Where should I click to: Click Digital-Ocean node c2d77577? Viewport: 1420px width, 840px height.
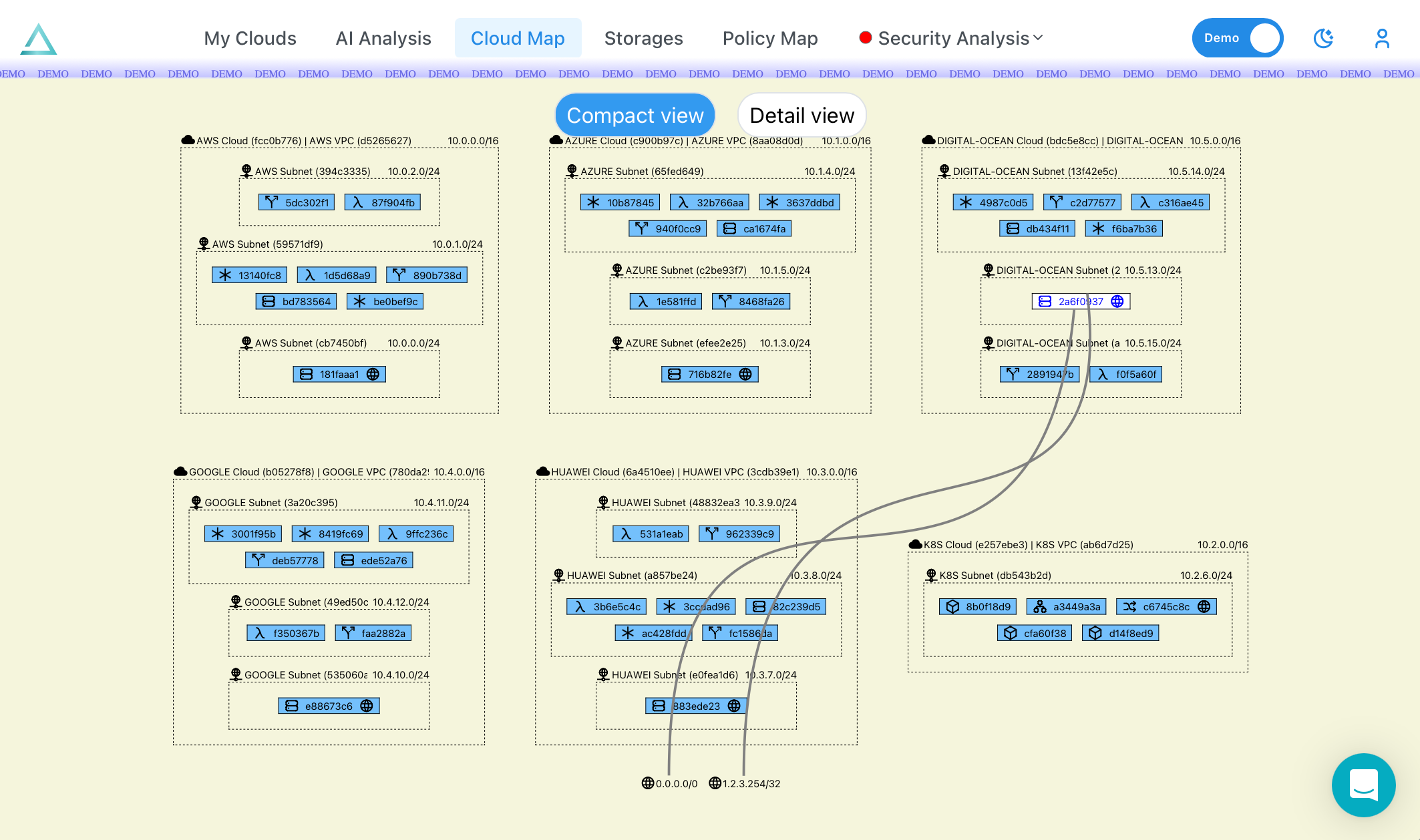click(x=1082, y=202)
